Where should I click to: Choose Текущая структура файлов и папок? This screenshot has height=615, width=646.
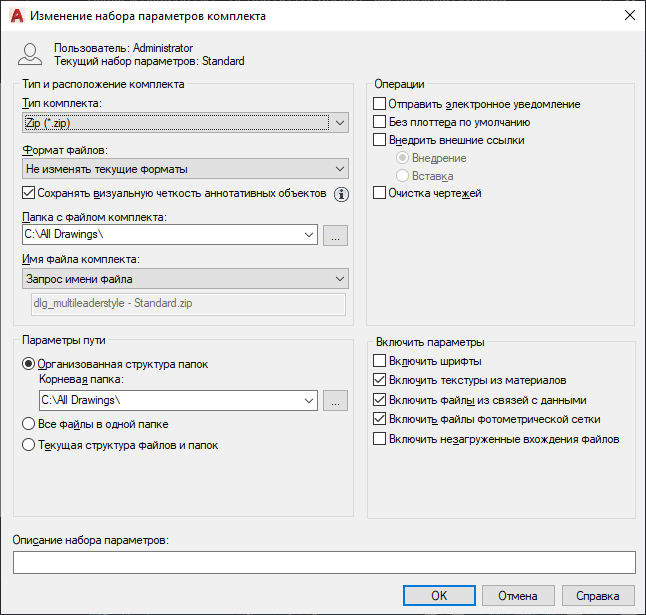pos(28,445)
